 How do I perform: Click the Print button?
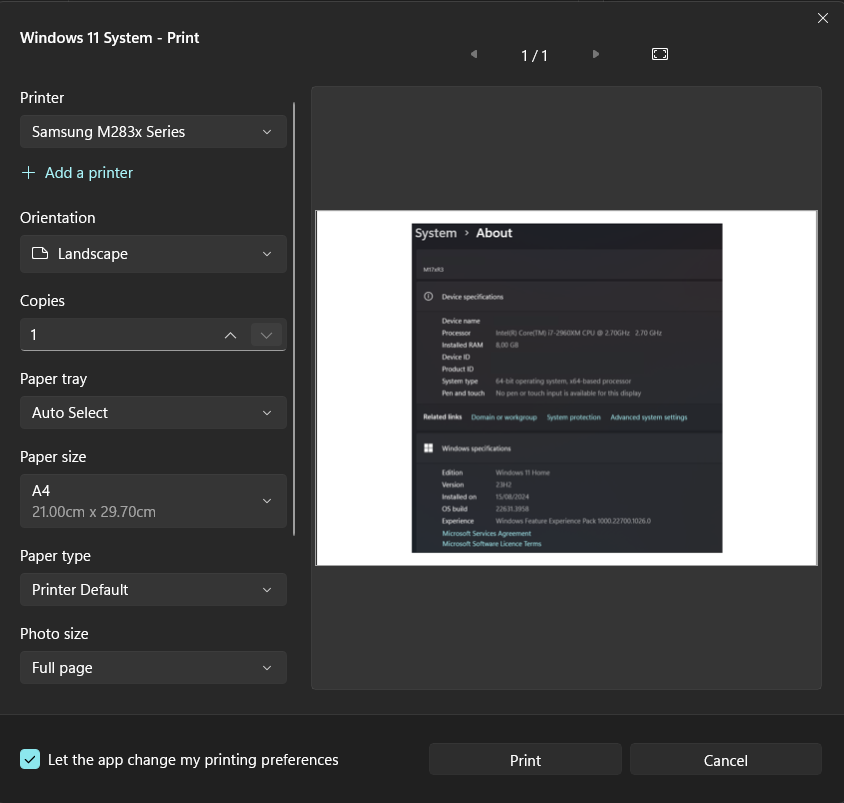click(525, 760)
